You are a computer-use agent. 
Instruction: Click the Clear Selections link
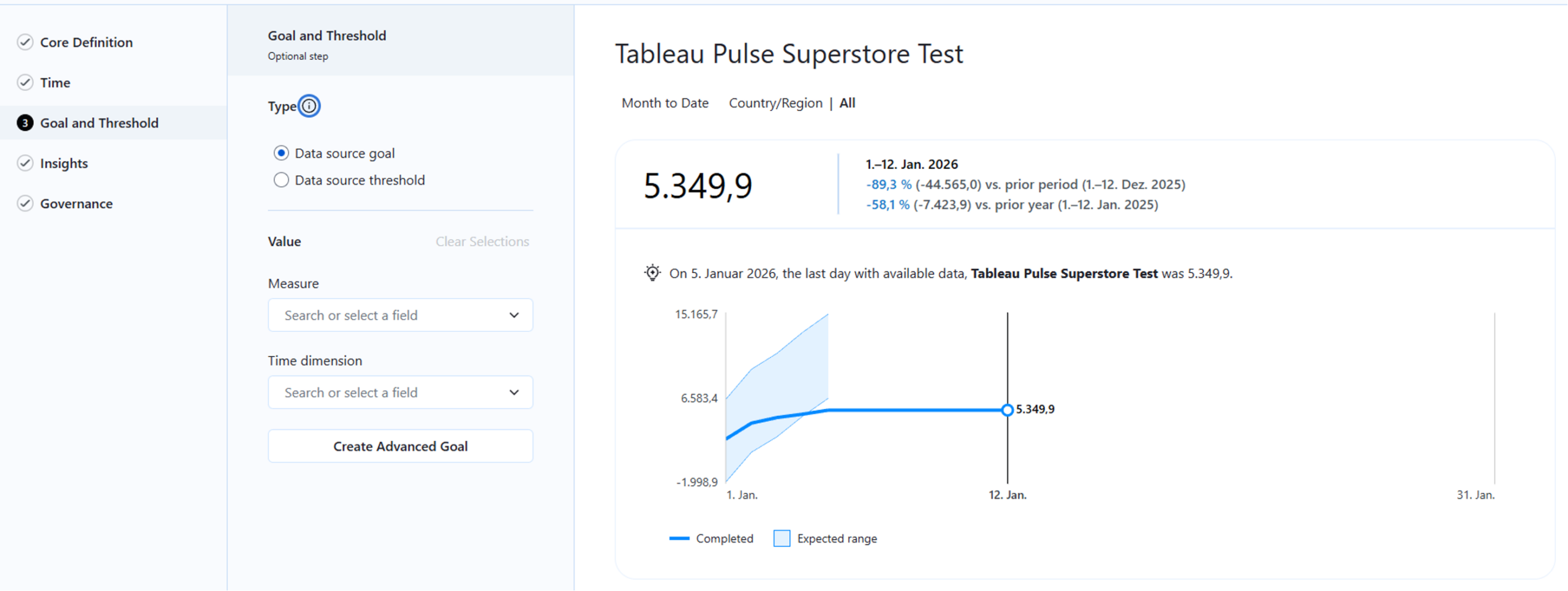click(x=482, y=241)
